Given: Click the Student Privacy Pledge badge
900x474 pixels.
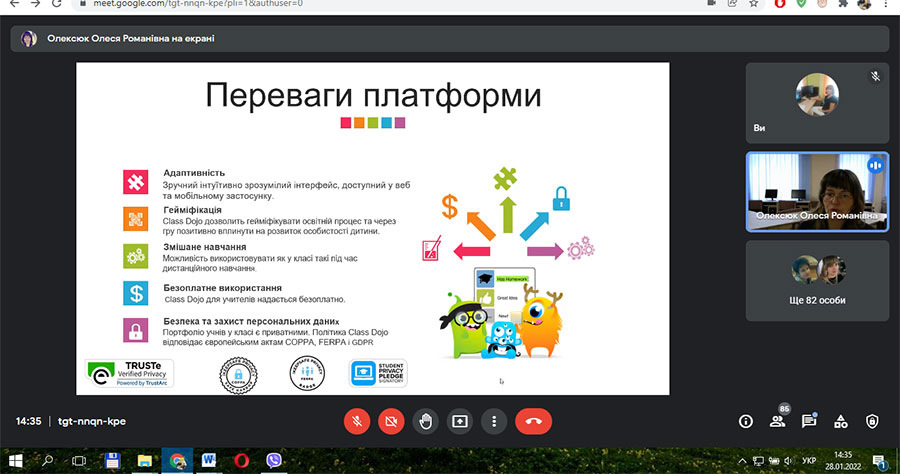Looking at the screenshot, I should pyautogui.click(x=378, y=373).
